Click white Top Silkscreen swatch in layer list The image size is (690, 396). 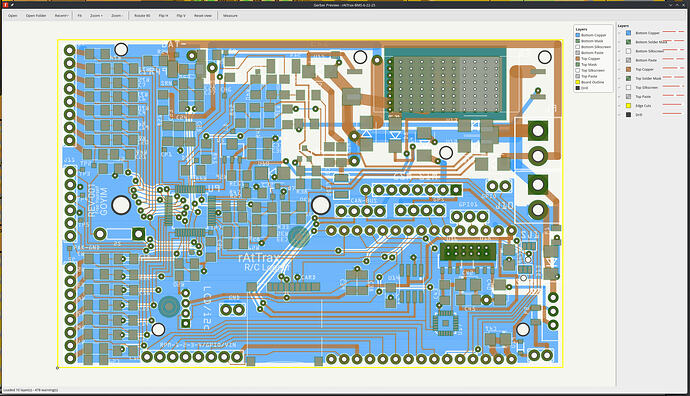pyautogui.click(x=628, y=88)
